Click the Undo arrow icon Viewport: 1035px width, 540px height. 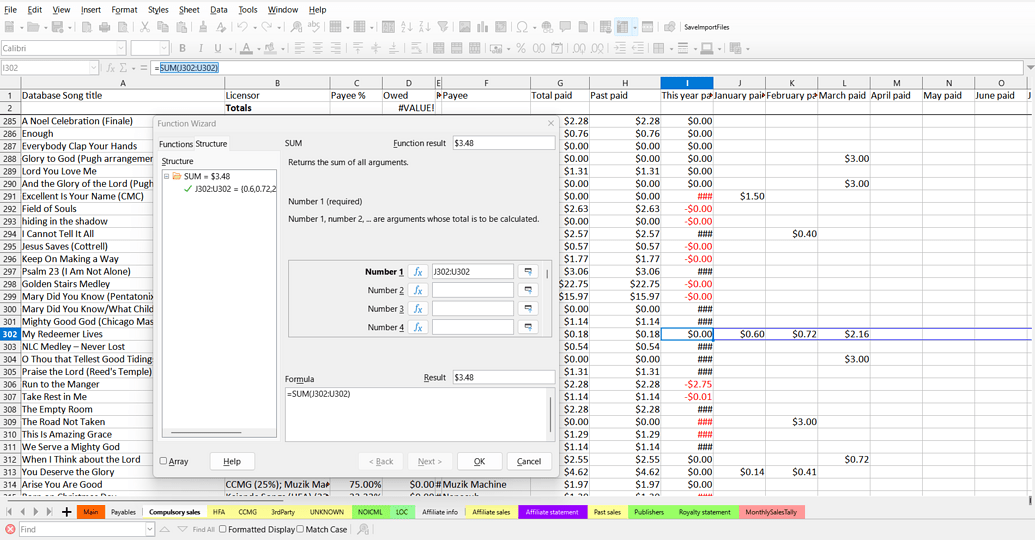[x=242, y=27]
